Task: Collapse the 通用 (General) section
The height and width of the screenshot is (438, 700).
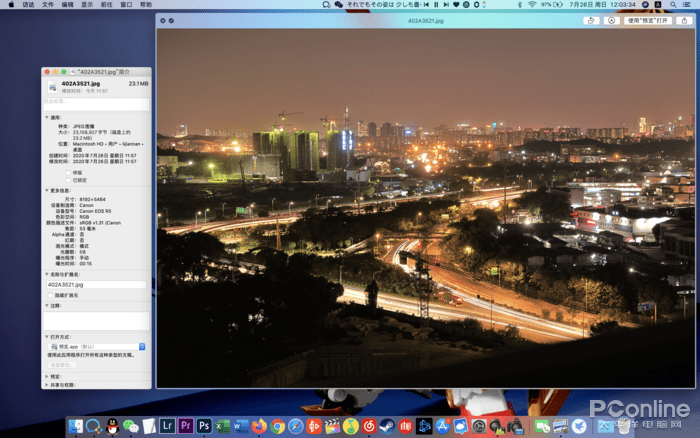Action: tap(45, 117)
